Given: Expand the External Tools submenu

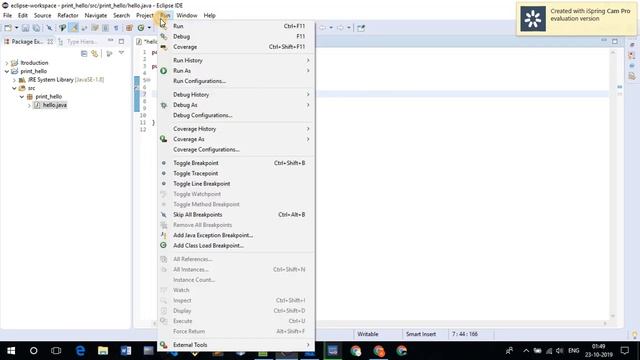Looking at the screenshot, I should click(x=236, y=345).
